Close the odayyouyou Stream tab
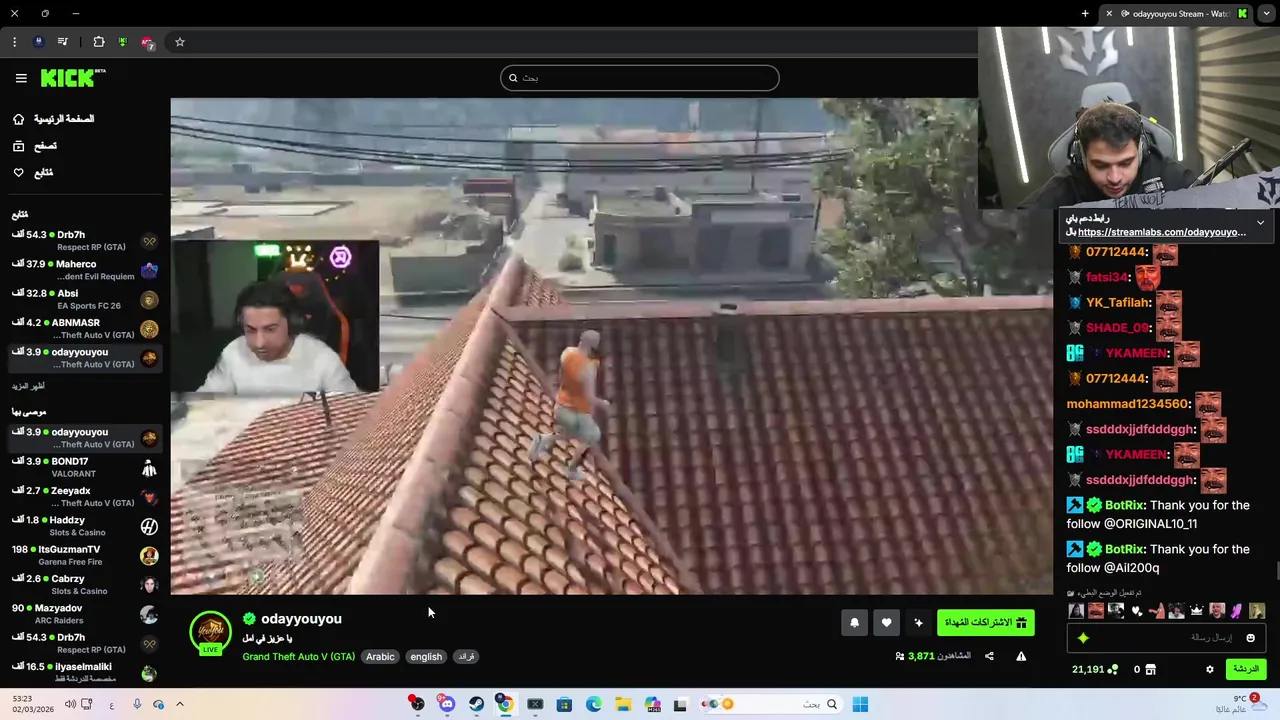 coord(1108,13)
